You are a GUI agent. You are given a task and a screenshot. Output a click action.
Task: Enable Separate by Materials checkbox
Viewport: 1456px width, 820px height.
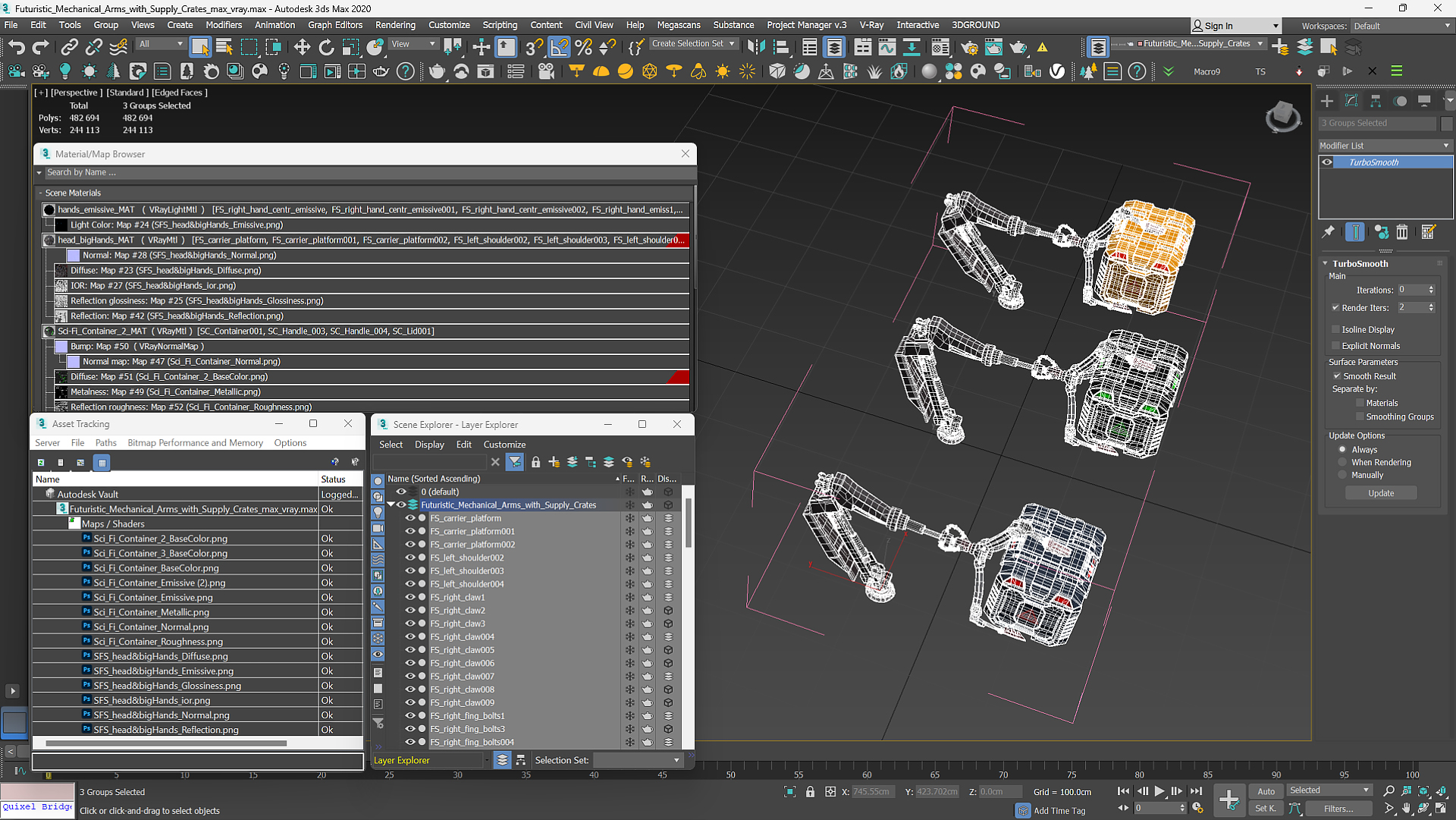pos(1360,403)
